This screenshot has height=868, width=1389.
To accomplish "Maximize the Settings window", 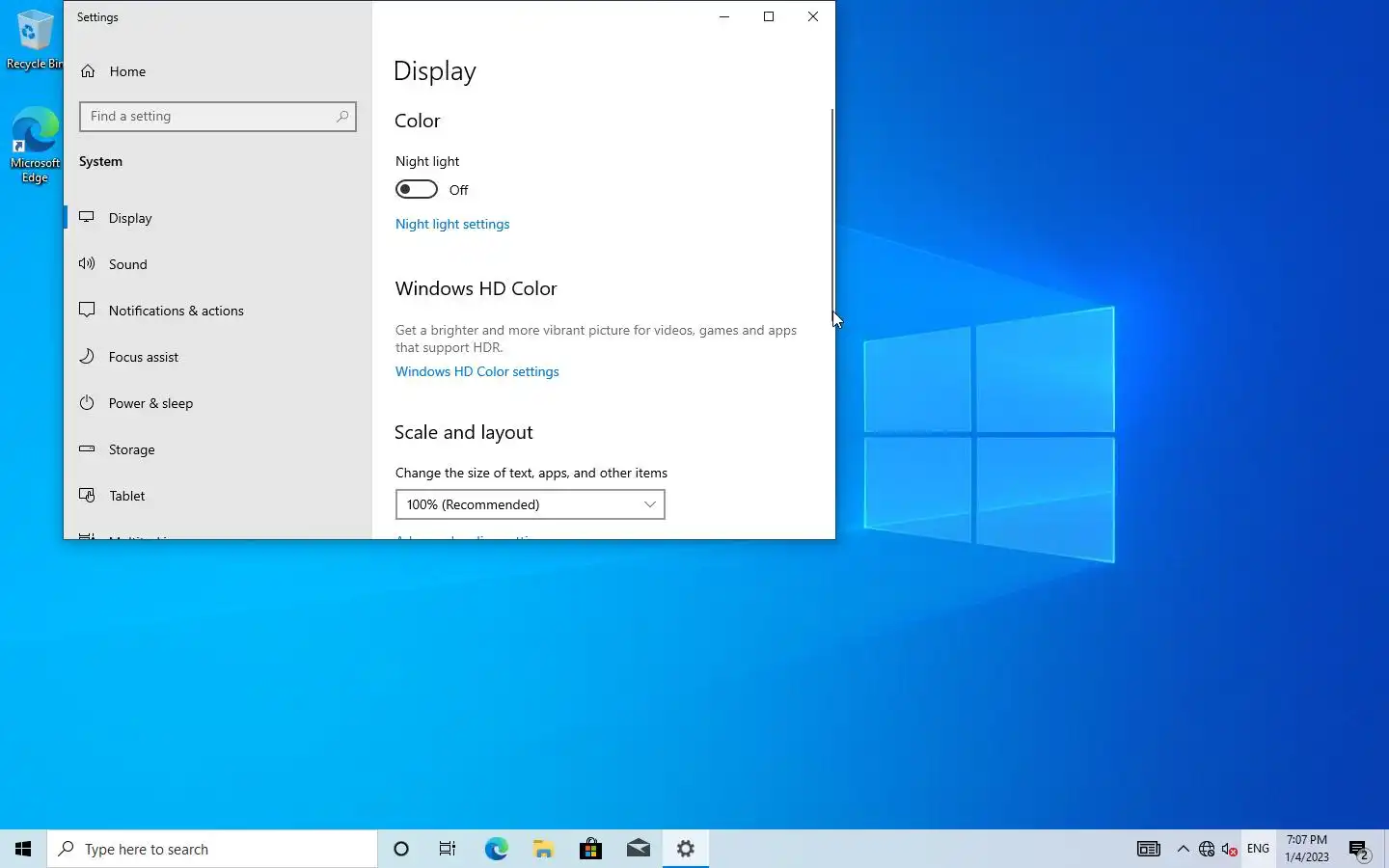I will pyautogui.click(x=769, y=16).
